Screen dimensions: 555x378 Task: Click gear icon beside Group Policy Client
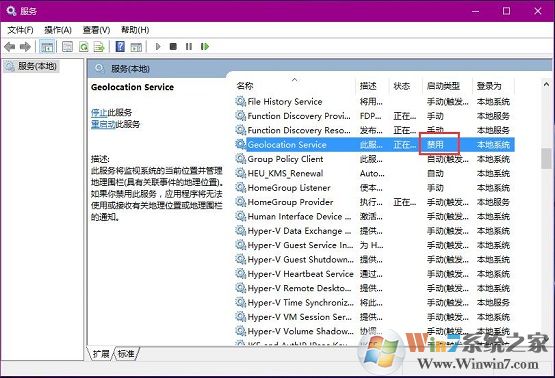[241, 159]
